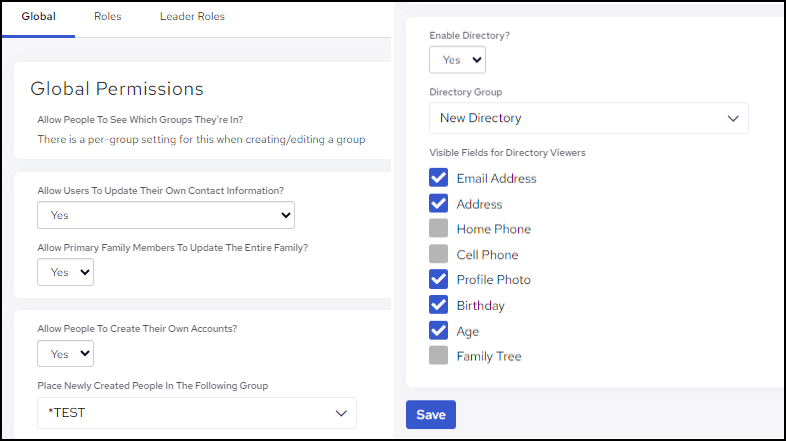The image size is (786, 441).
Task: Enable the Family Tree checkbox
Action: click(x=439, y=355)
